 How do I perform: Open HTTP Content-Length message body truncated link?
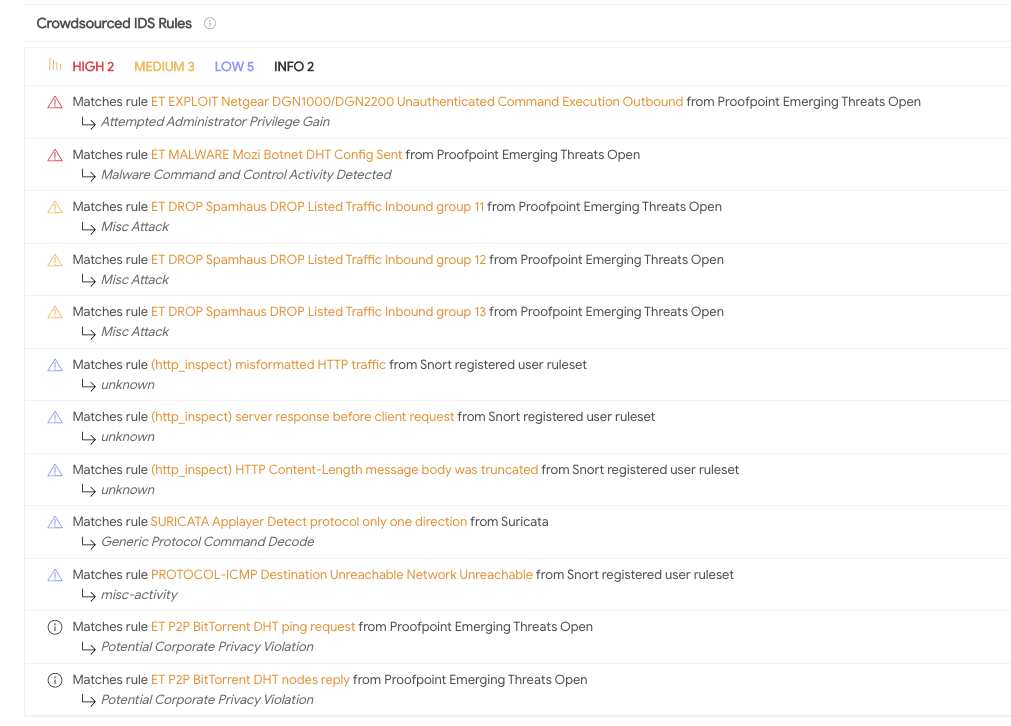[344, 470]
